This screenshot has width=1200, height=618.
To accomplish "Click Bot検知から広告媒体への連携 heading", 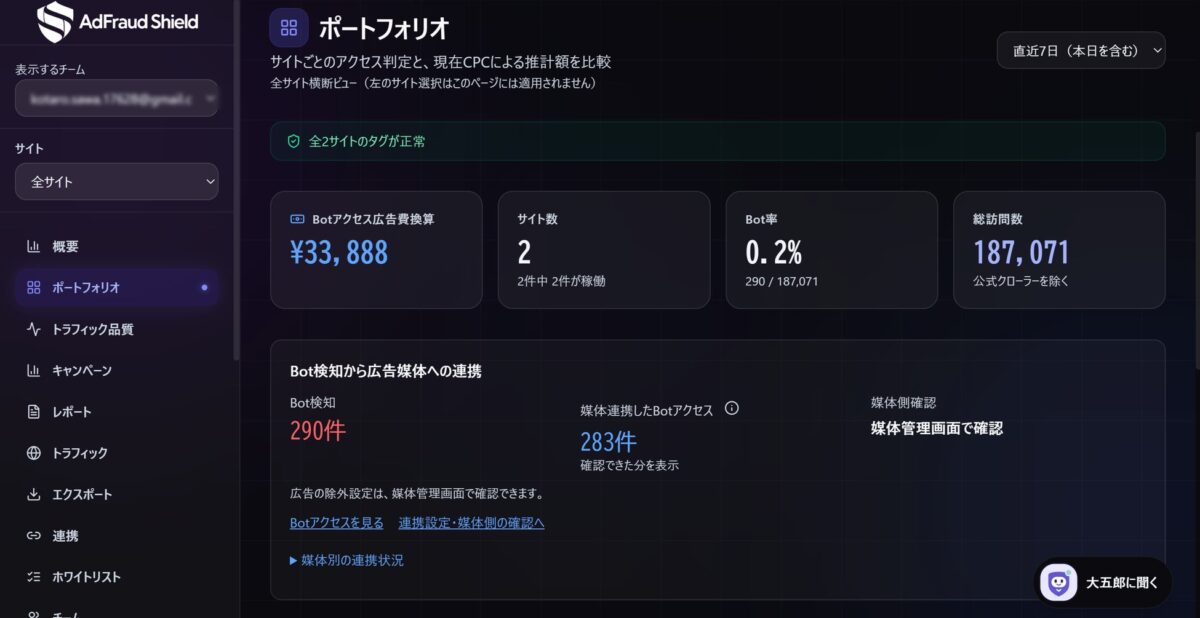I will tap(386, 371).
